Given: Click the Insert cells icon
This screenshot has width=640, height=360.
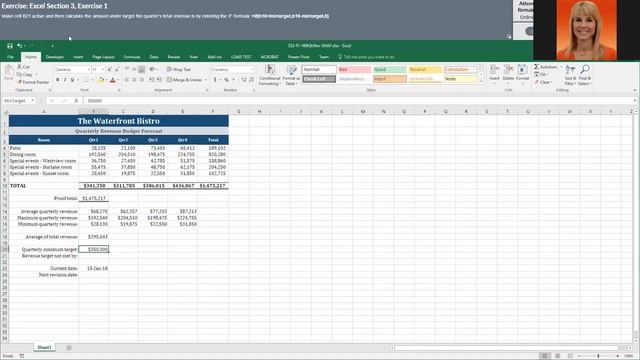Looking at the screenshot, I should click(x=494, y=69).
